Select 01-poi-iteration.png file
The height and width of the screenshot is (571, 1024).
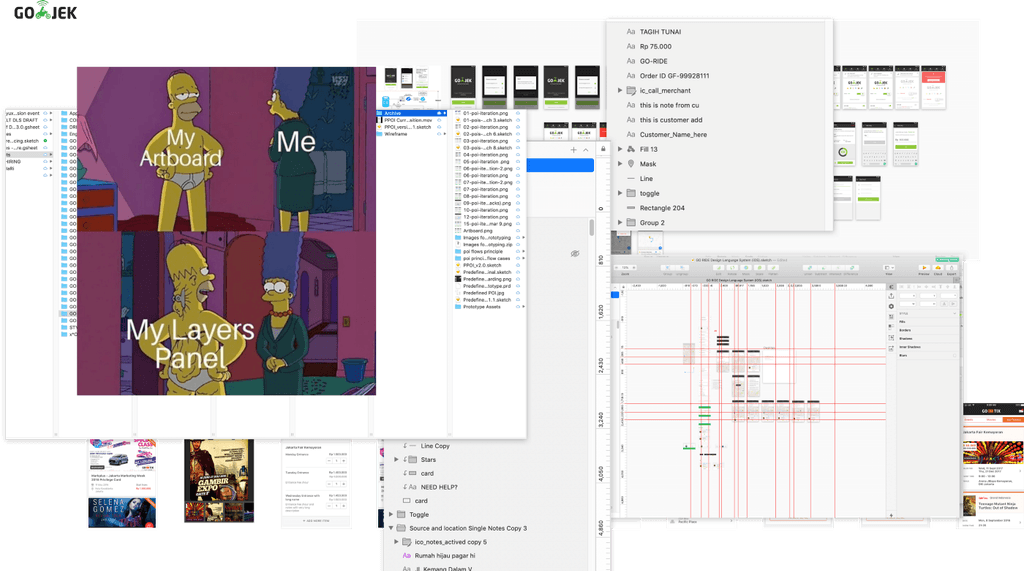tap(485, 113)
